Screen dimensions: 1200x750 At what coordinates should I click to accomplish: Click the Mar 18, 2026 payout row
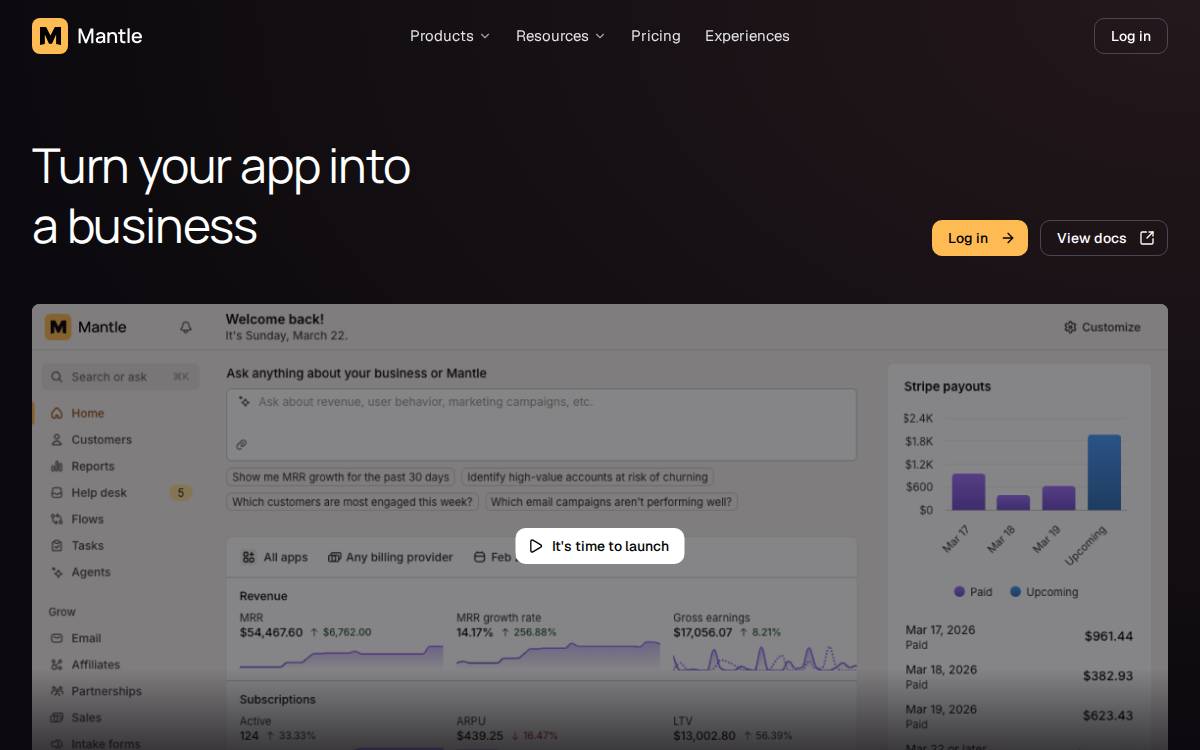point(1019,677)
